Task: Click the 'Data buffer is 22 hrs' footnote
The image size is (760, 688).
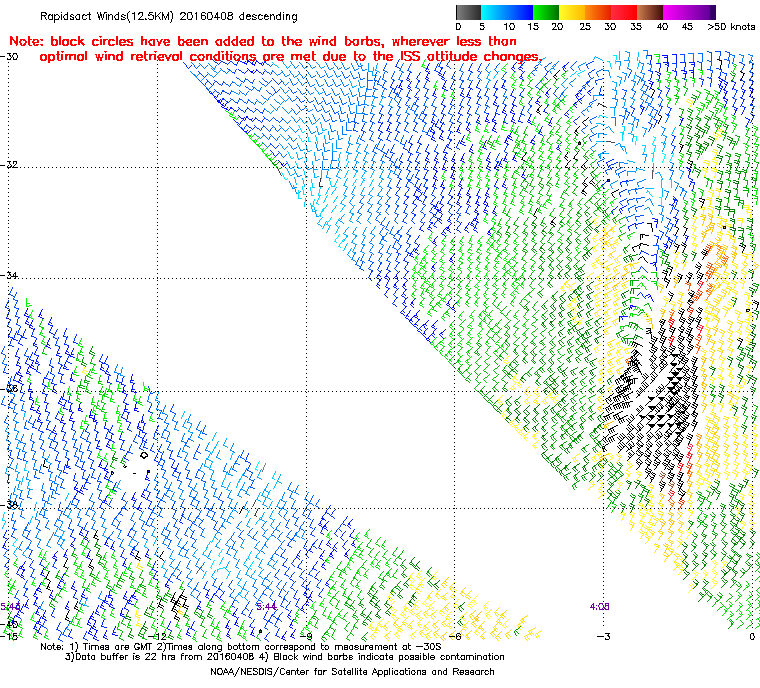Action: [285, 656]
